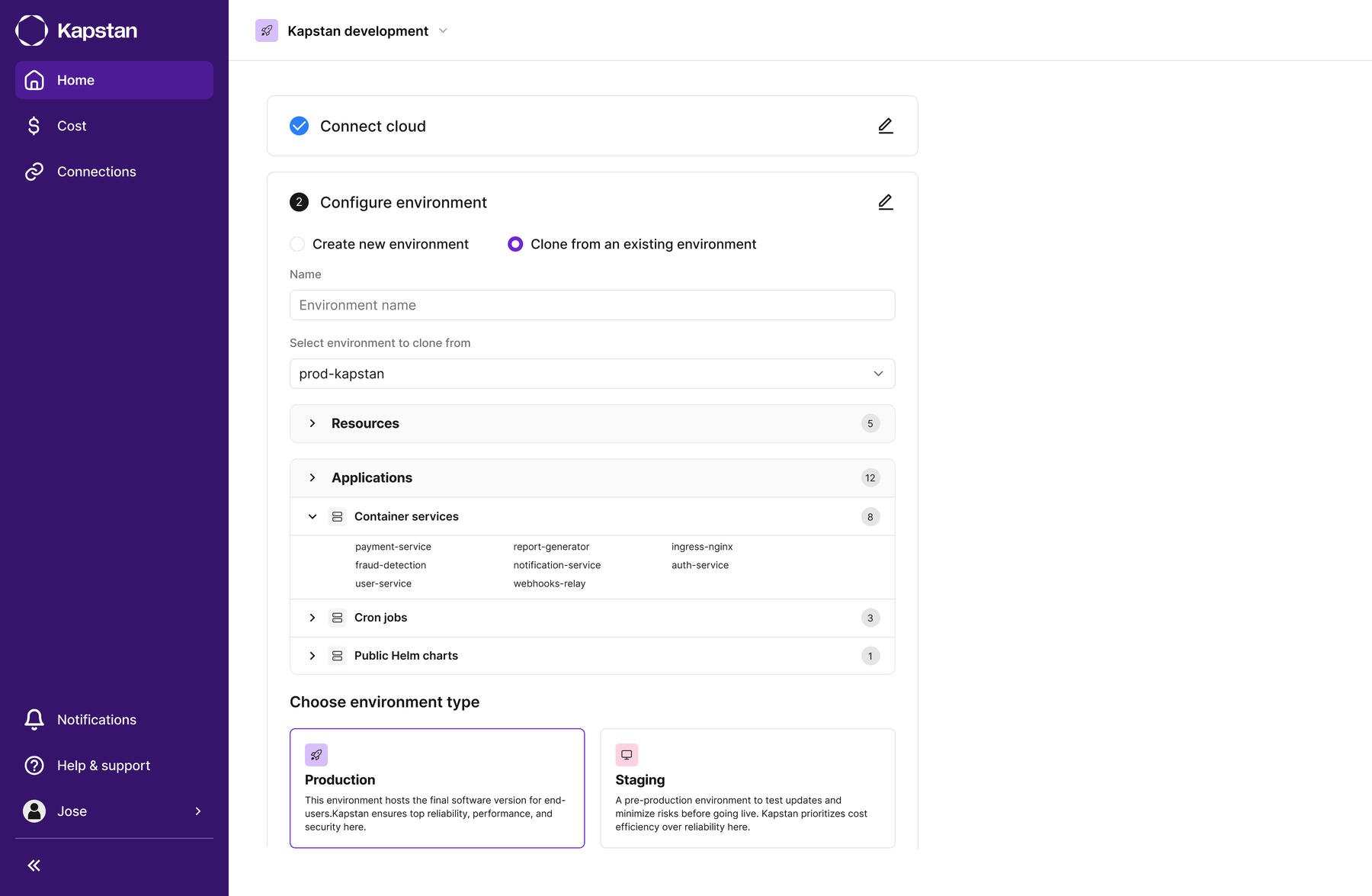The width and height of the screenshot is (1372, 896).
Task: Click the Container services server icon
Action: pos(337,517)
